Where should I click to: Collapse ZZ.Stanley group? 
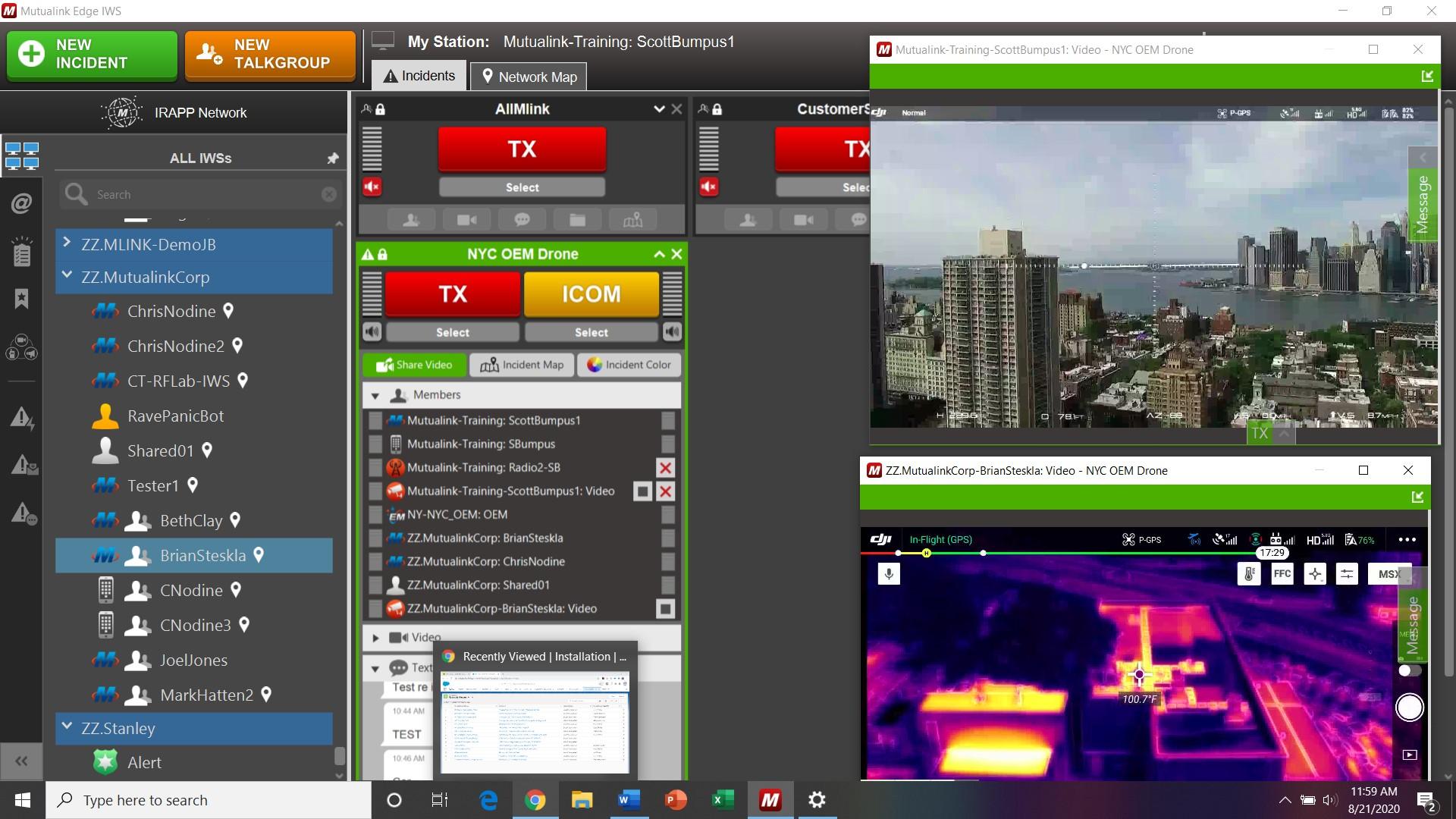point(67,726)
